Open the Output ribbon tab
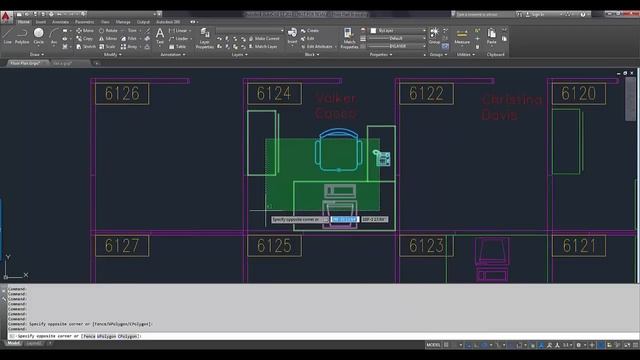Screen dimensions: 640x360 tap(143, 22)
